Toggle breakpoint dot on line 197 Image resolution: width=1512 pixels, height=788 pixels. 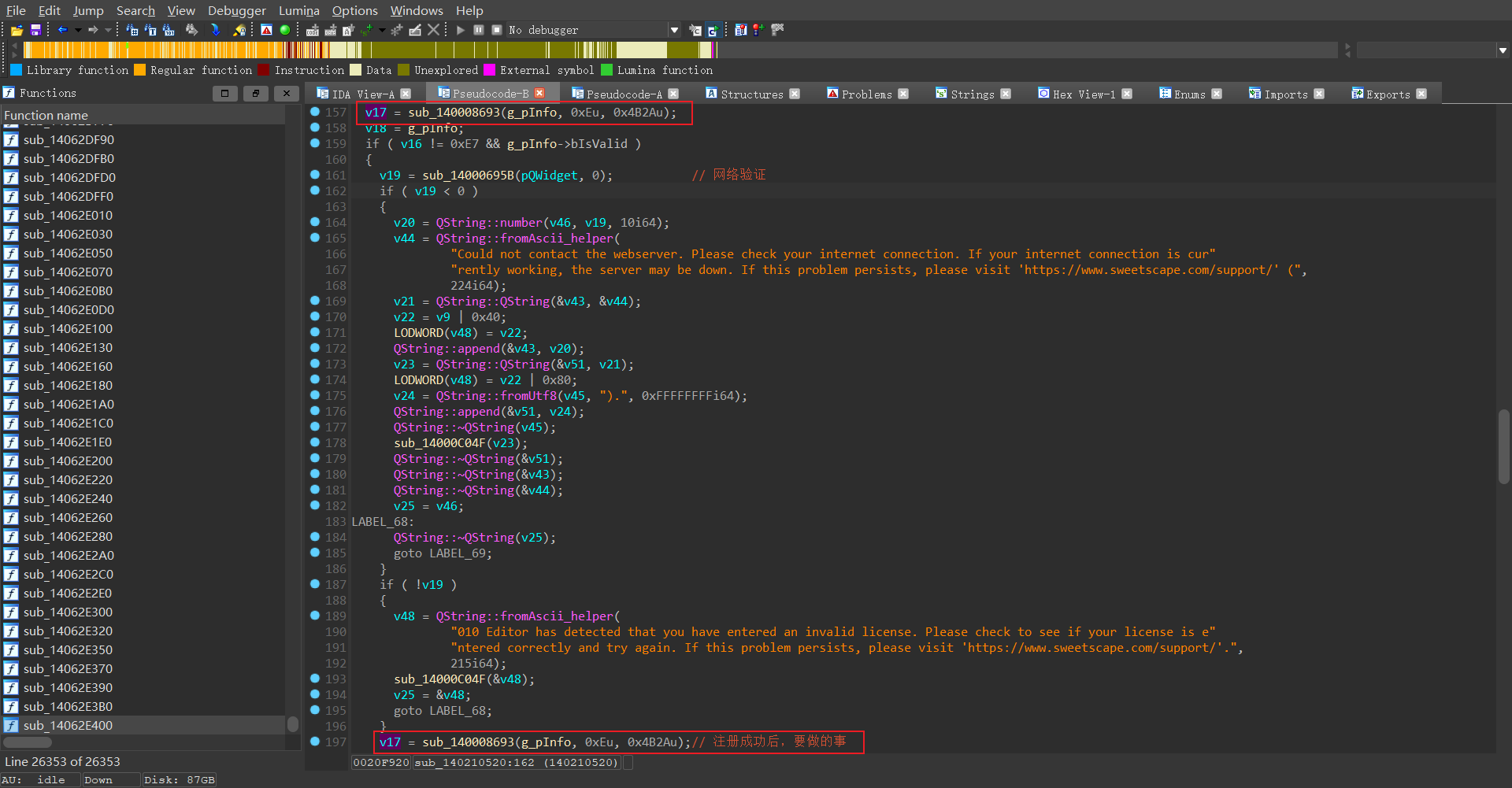(315, 742)
